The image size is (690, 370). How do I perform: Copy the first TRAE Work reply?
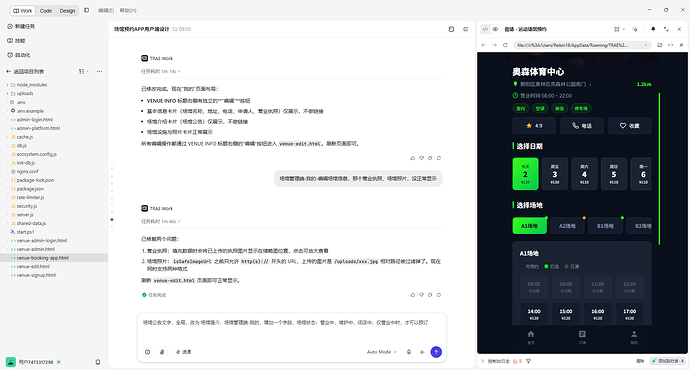pyautogui.click(x=430, y=158)
